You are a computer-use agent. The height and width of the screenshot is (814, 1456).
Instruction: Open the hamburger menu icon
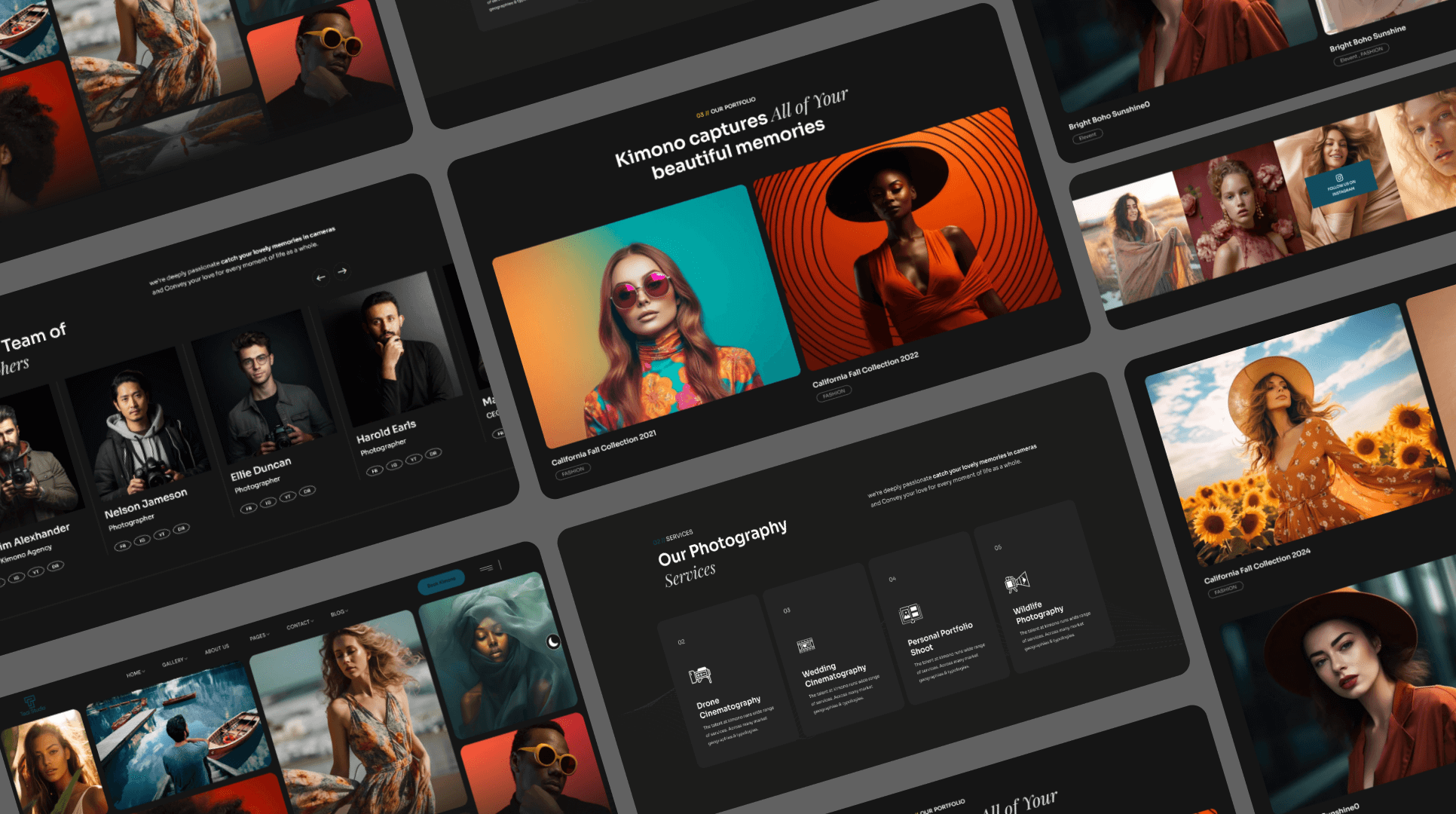tap(486, 568)
